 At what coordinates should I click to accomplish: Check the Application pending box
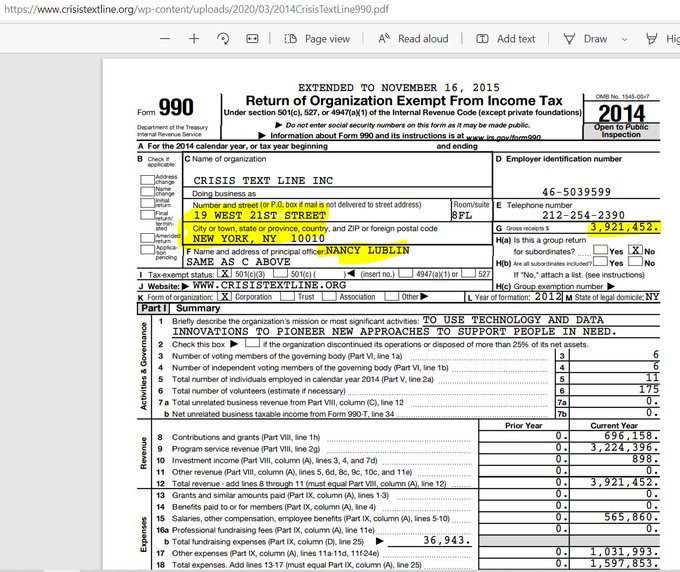point(147,249)
